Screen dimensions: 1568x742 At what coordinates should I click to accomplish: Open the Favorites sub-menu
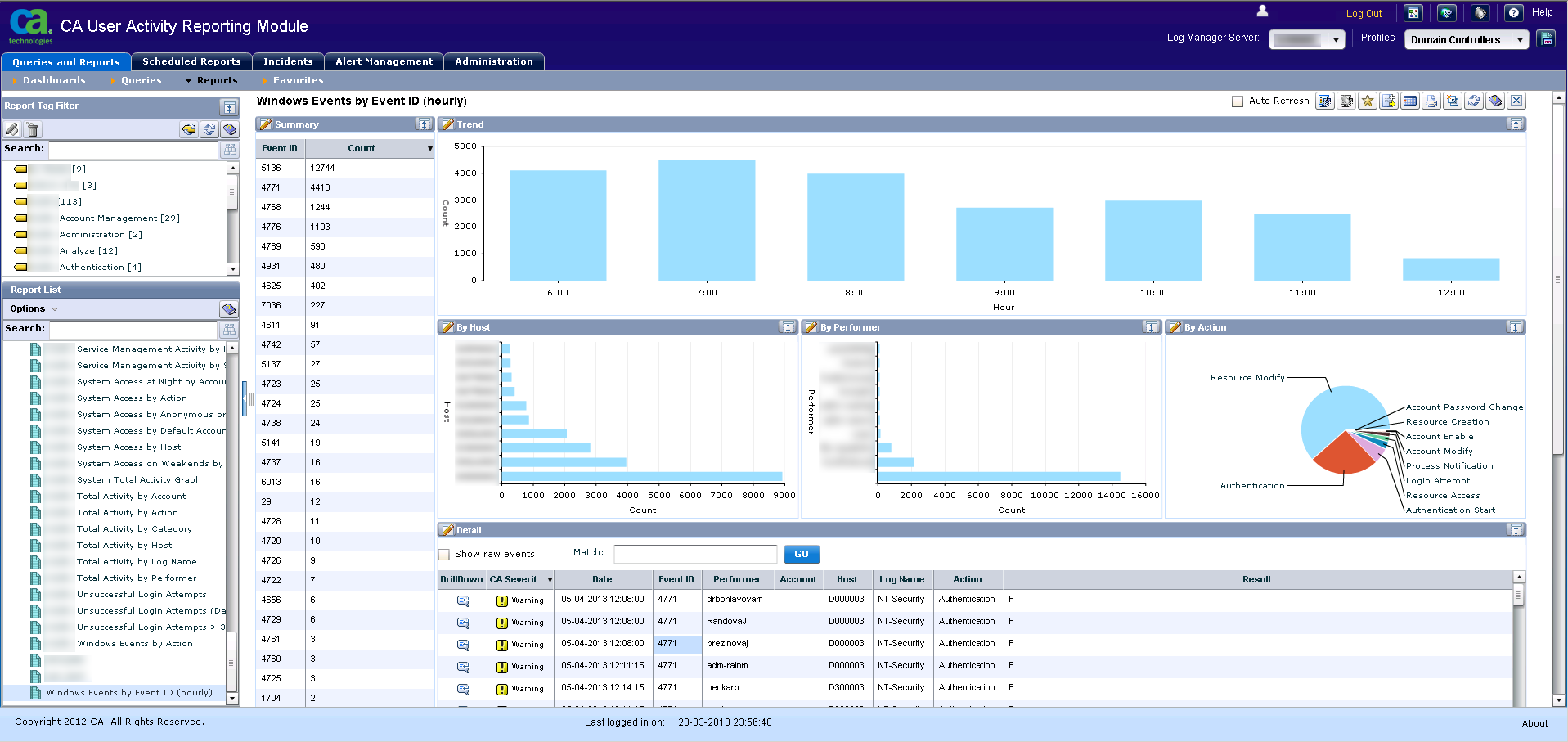(x=299, y=80)
